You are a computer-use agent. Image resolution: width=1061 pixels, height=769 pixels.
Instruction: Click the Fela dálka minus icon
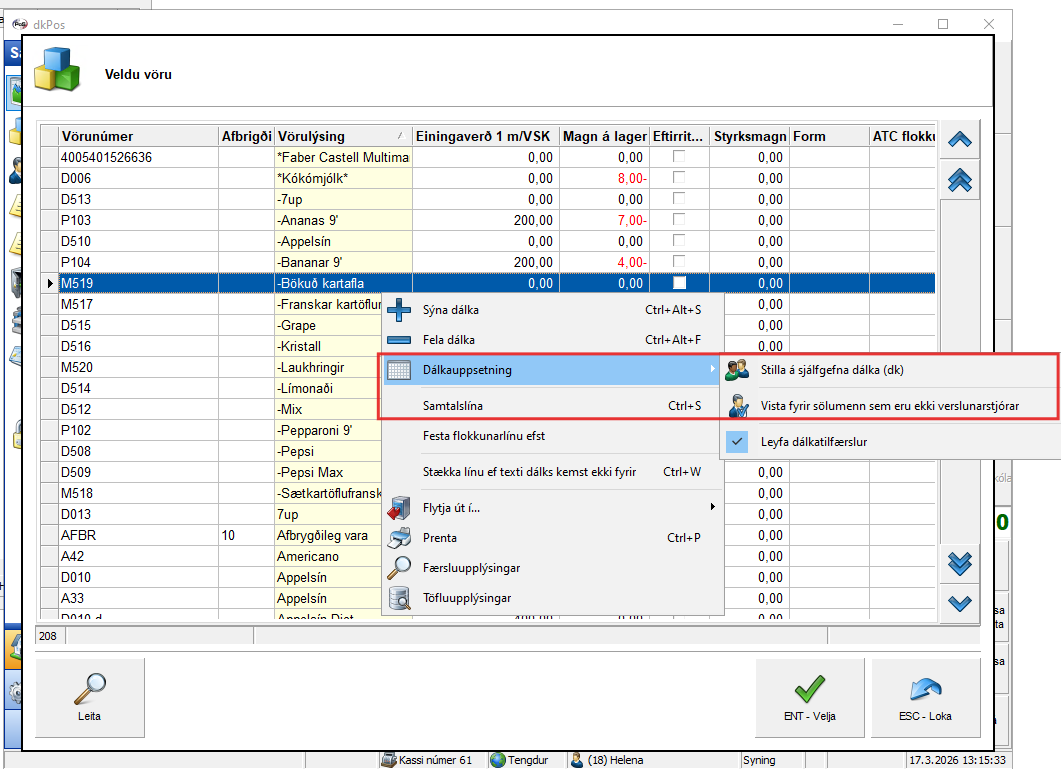tap(399, 340)
